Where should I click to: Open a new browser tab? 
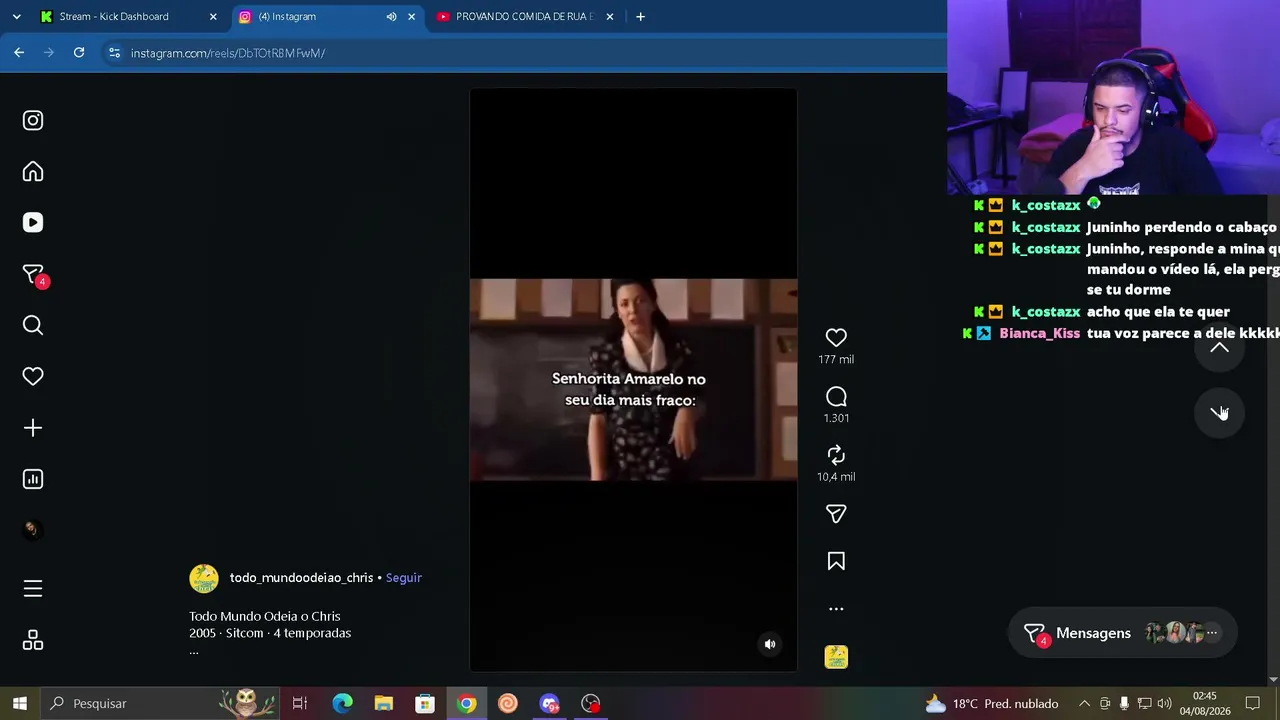[x=640, y=17]
